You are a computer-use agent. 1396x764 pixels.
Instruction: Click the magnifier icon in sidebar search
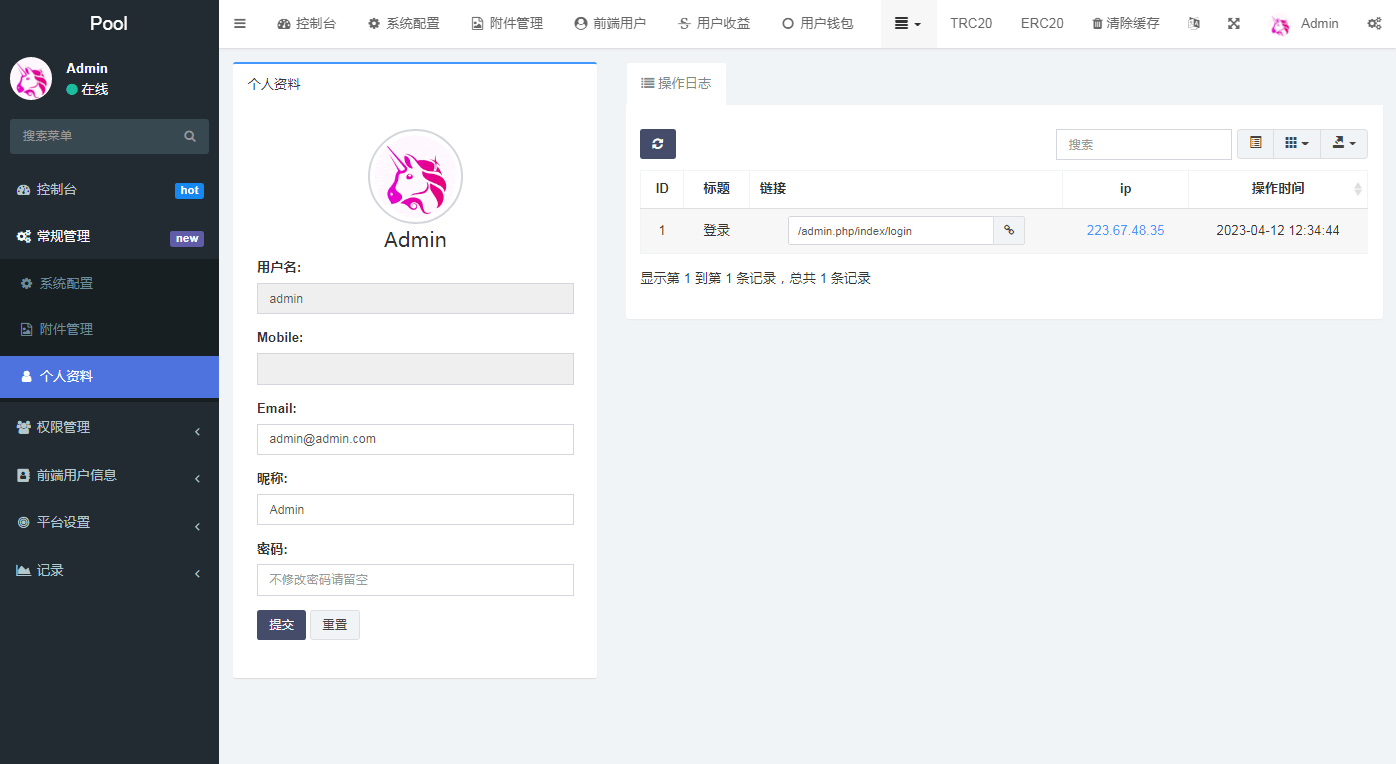[190, 136]
